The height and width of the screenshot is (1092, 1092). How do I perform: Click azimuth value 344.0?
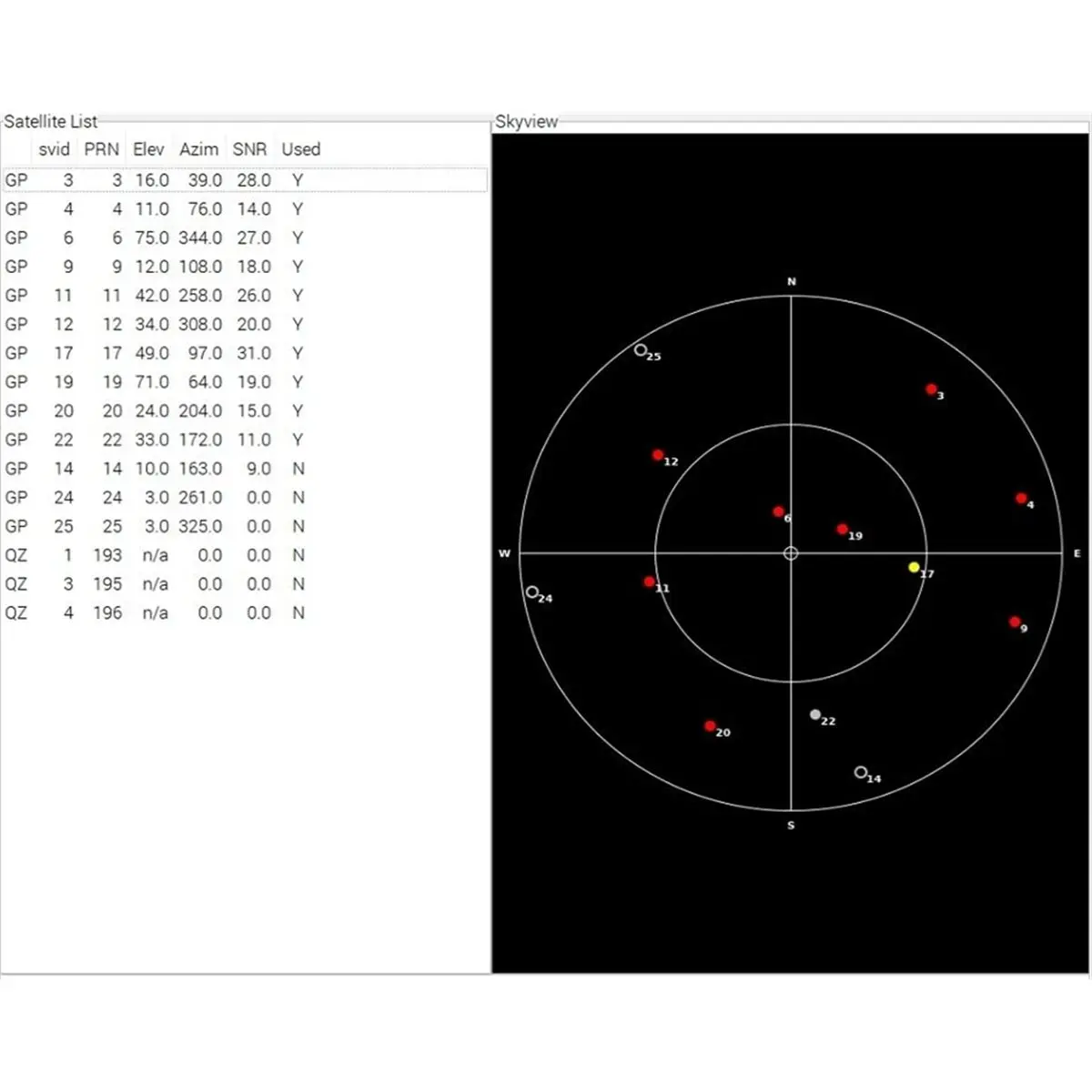[x=200, y=238]
